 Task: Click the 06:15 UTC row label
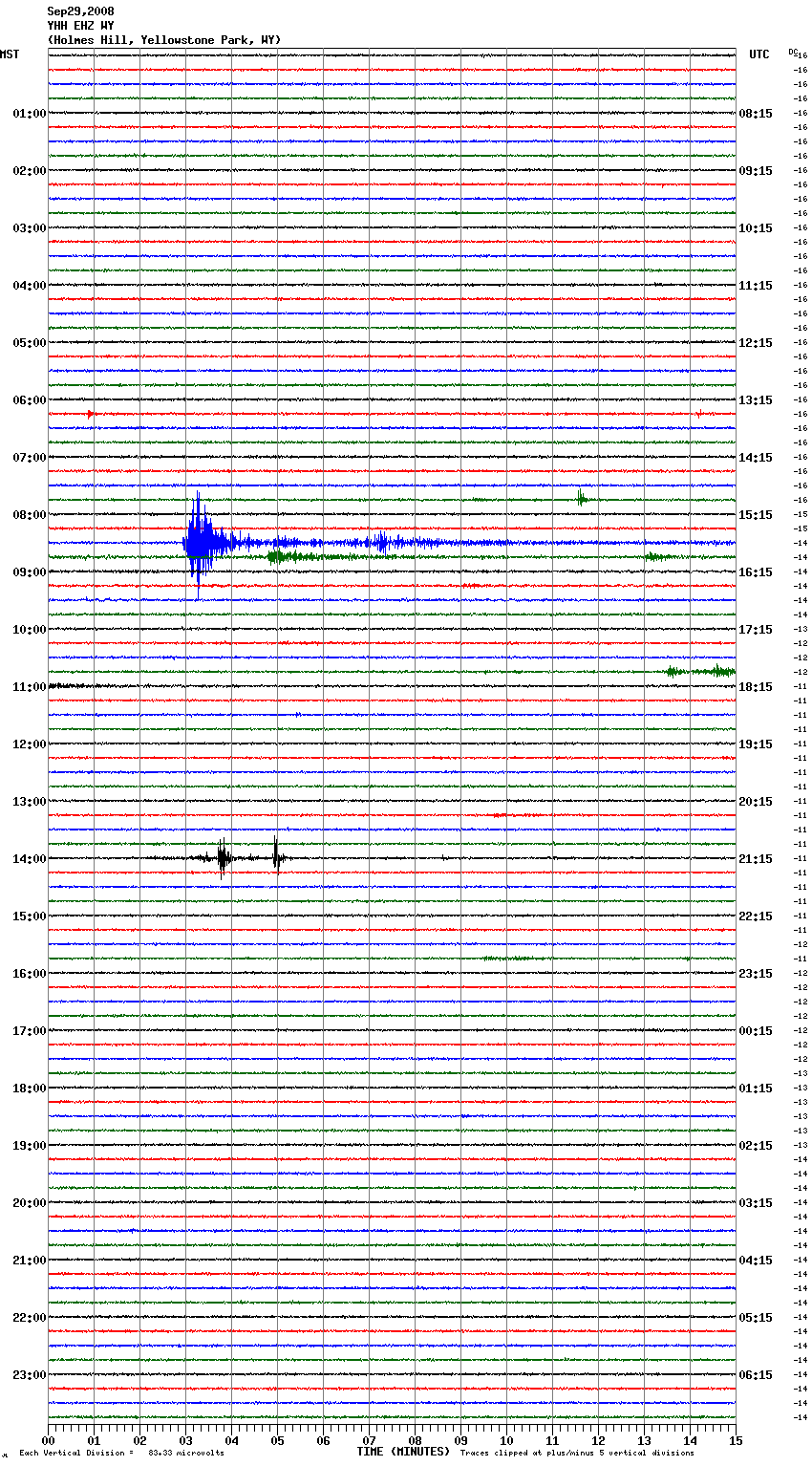point(756,1375)
